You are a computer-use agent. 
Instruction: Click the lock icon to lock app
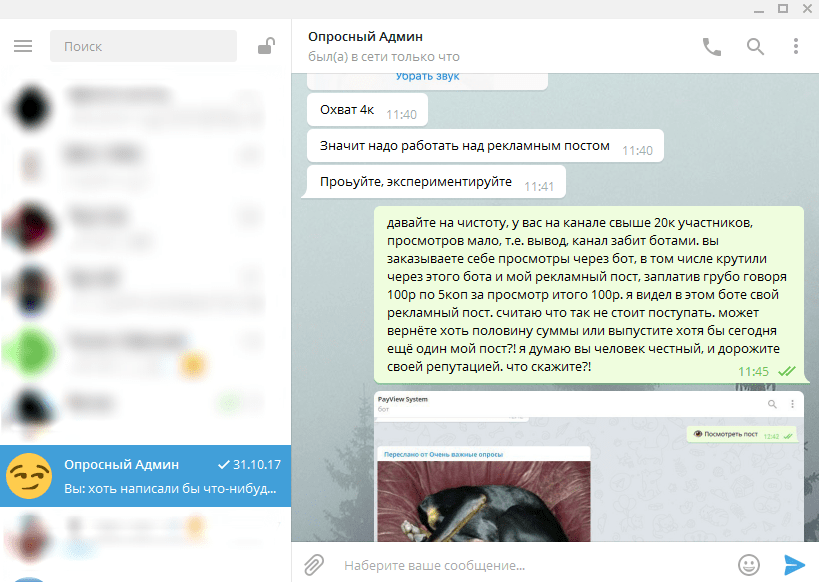click(x=266, y=46)
